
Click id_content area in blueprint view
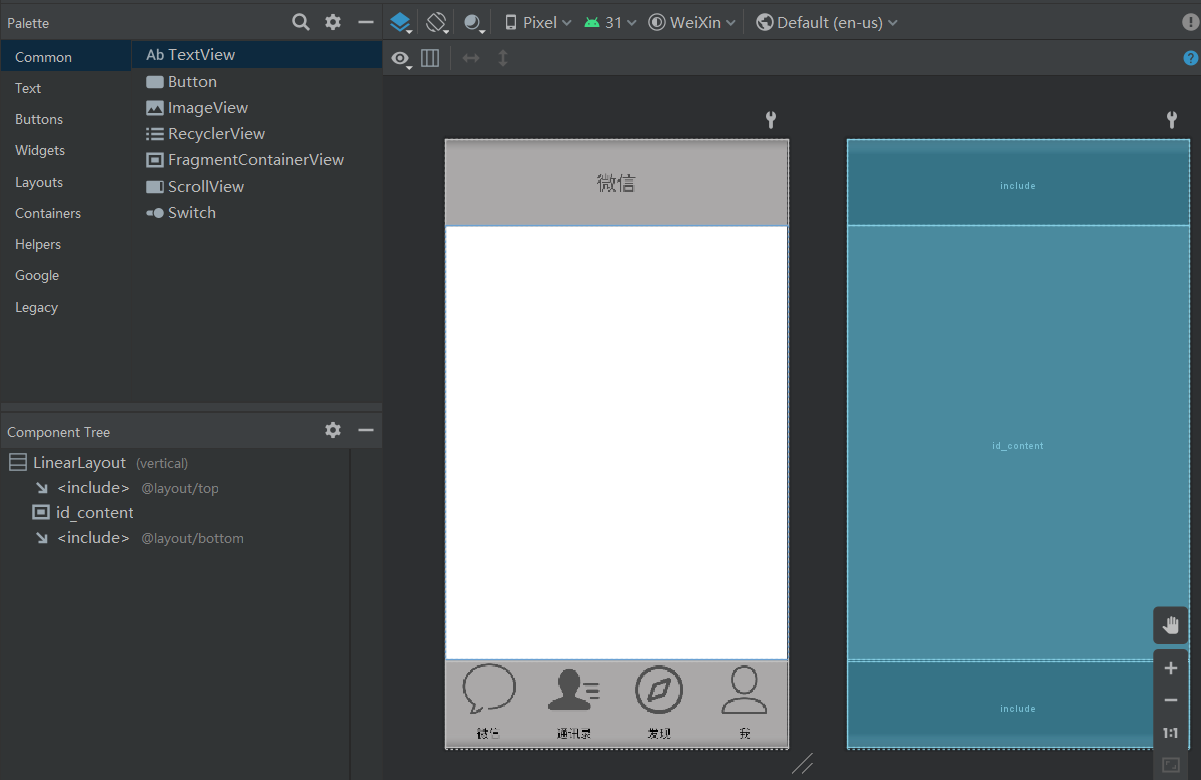coord(1018,443)
